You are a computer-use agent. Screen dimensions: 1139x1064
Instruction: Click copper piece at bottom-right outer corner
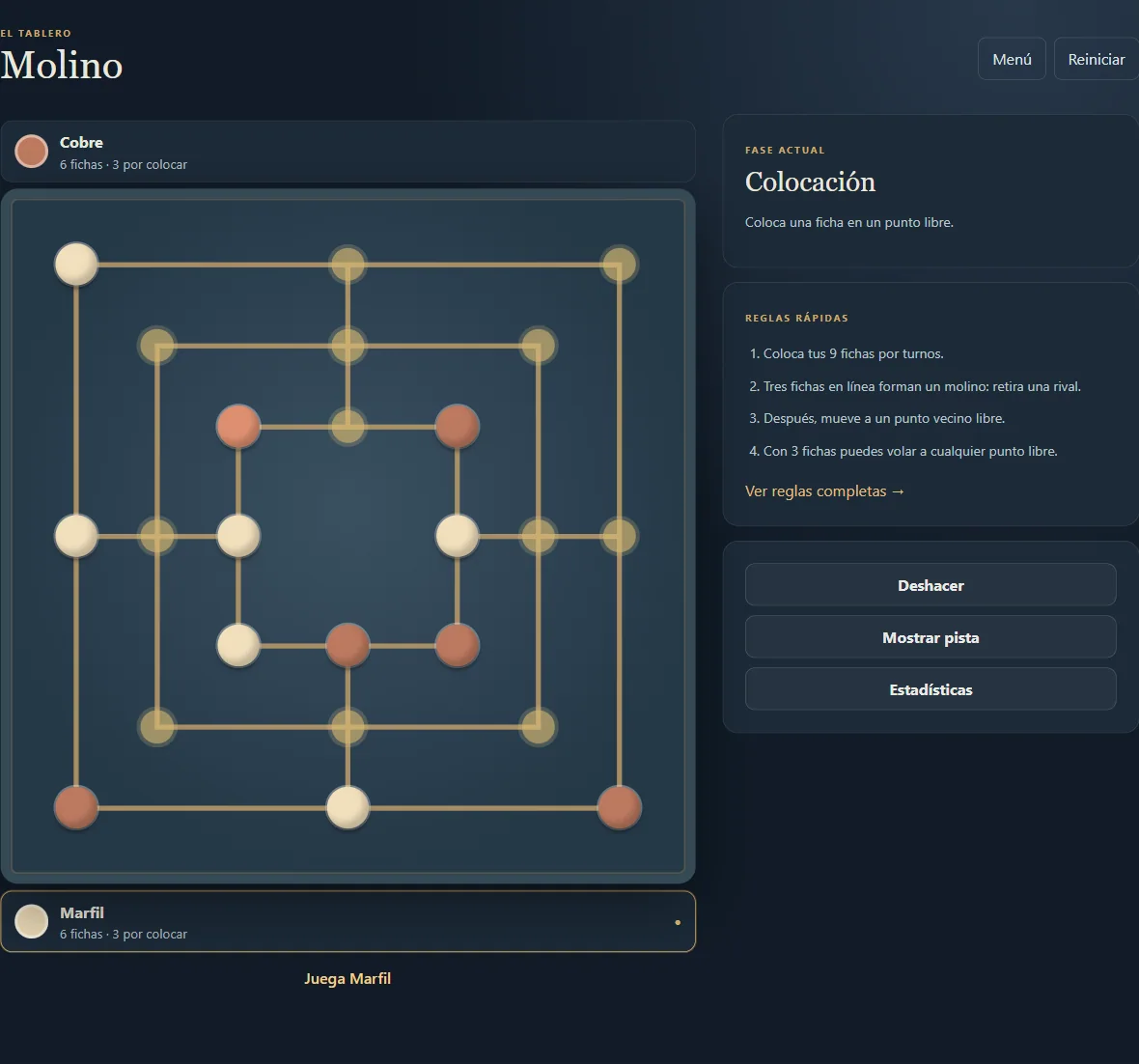pos(619,807)
